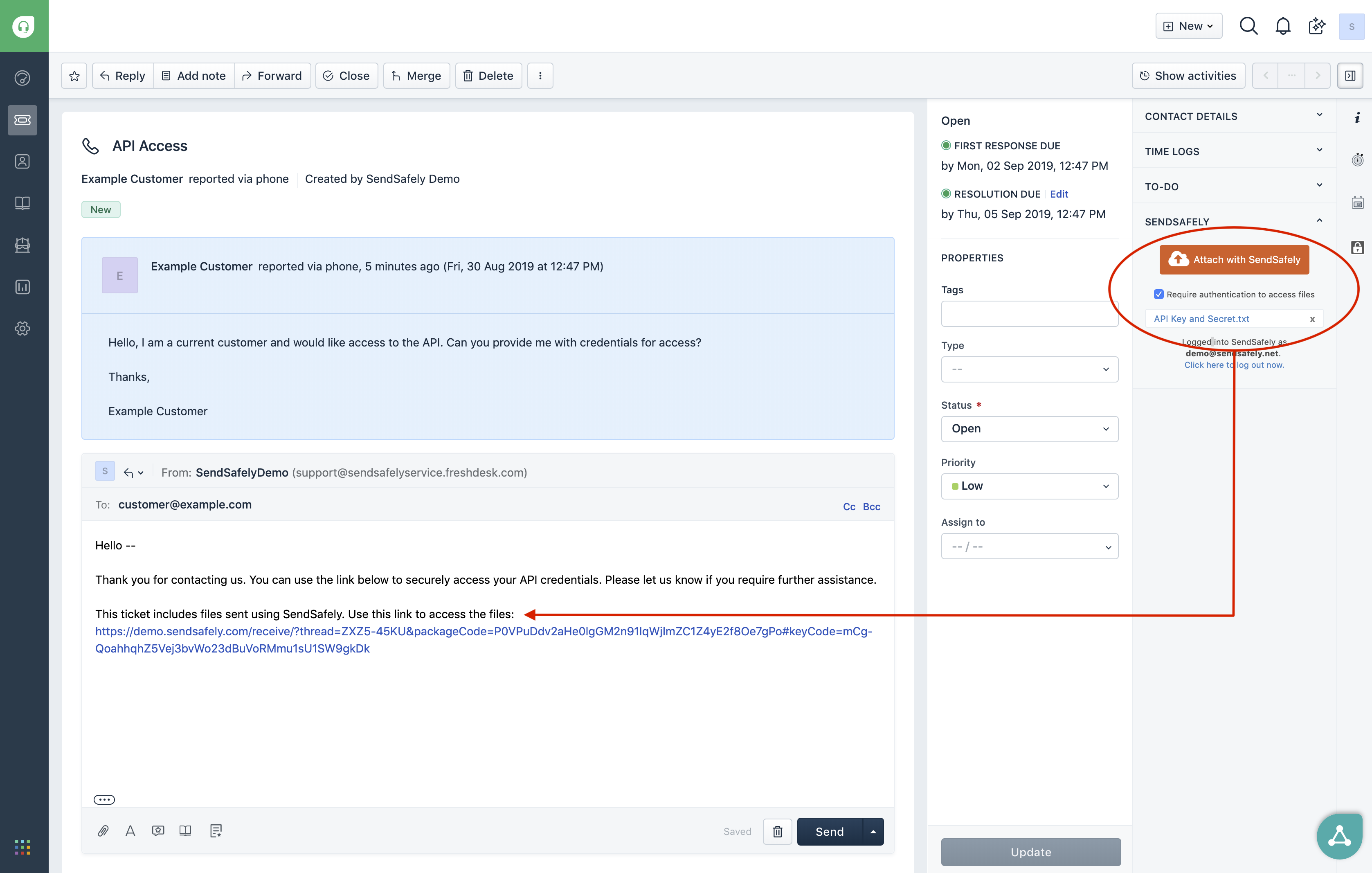
Task: Click the search magnifier in the top bar
Action: pos(1248,26)
